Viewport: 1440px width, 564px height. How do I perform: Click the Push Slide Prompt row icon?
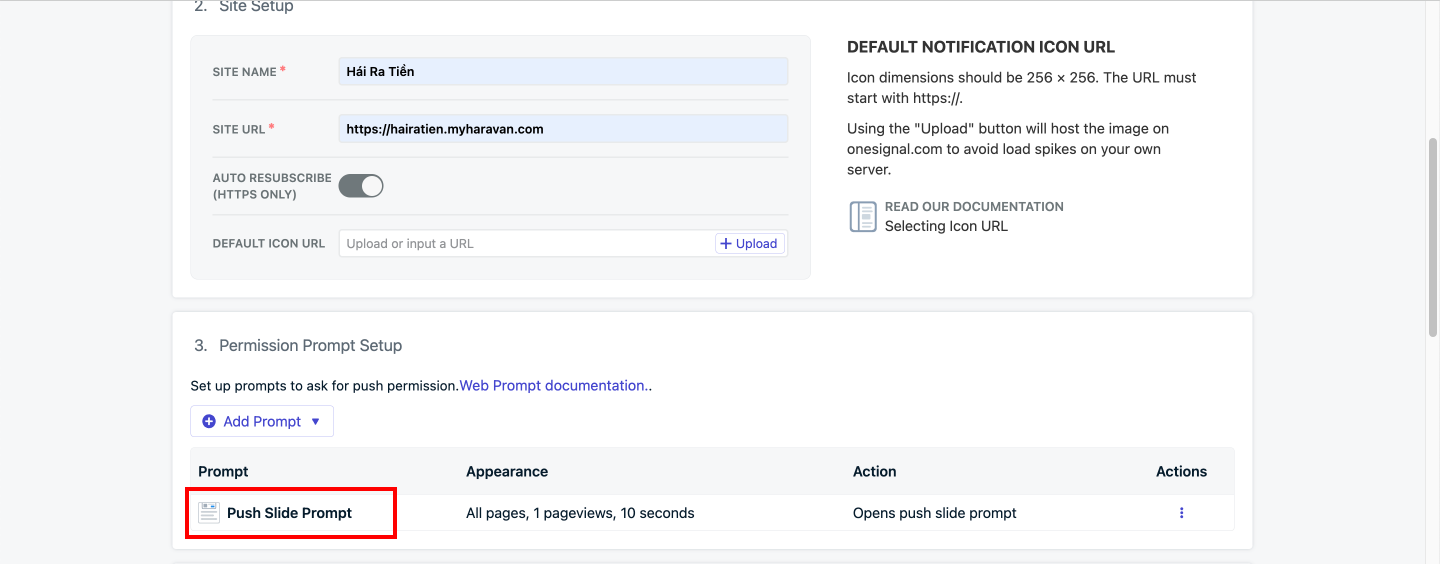coord(209,513)
